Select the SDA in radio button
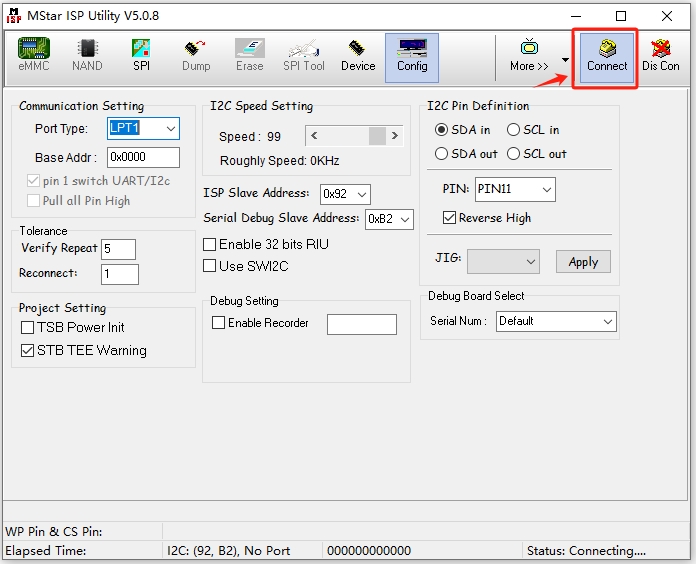 click(441, 130)
